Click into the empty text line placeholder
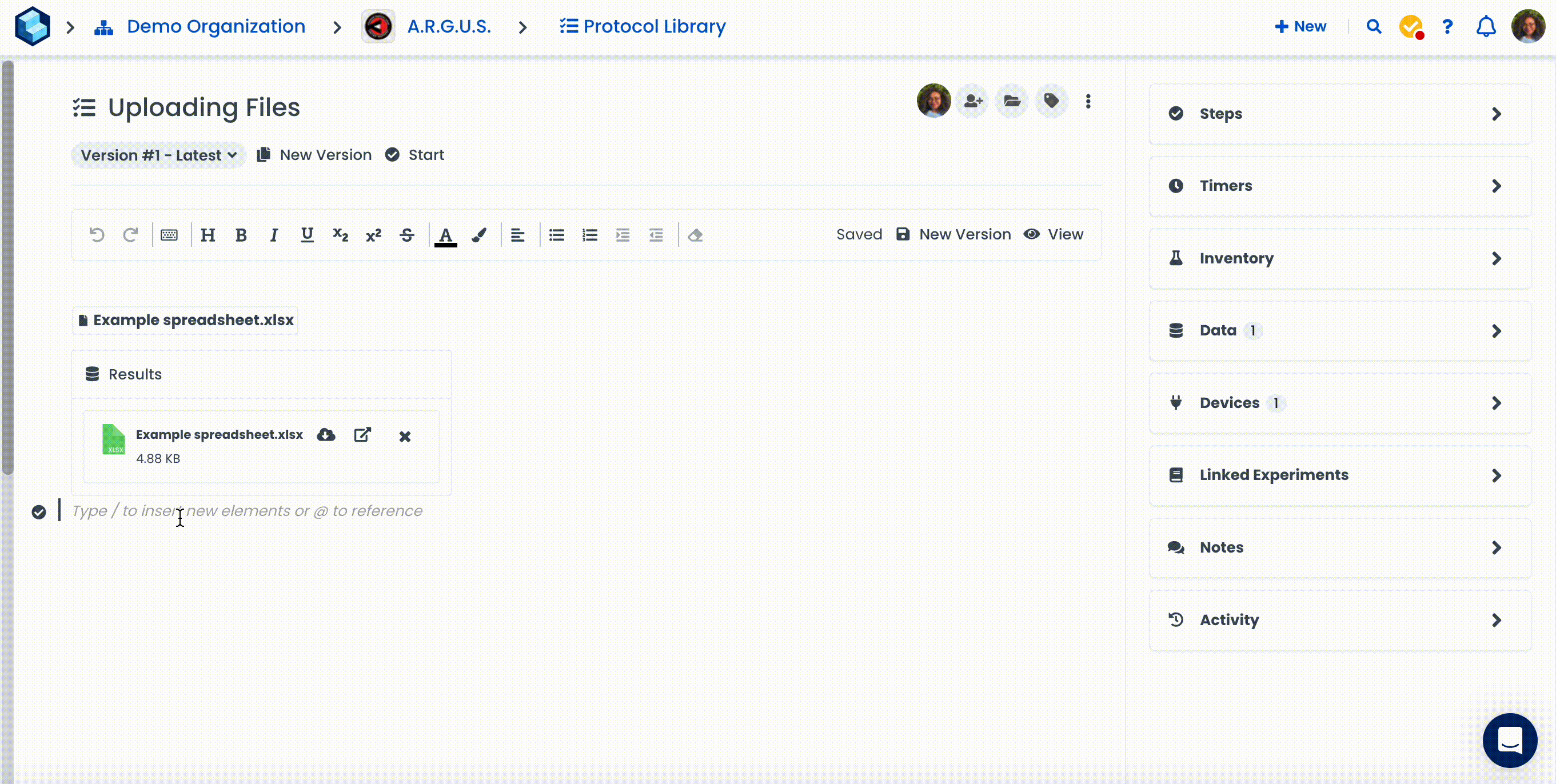Screen dimensions: 1556x784 [x=247, y=511]
